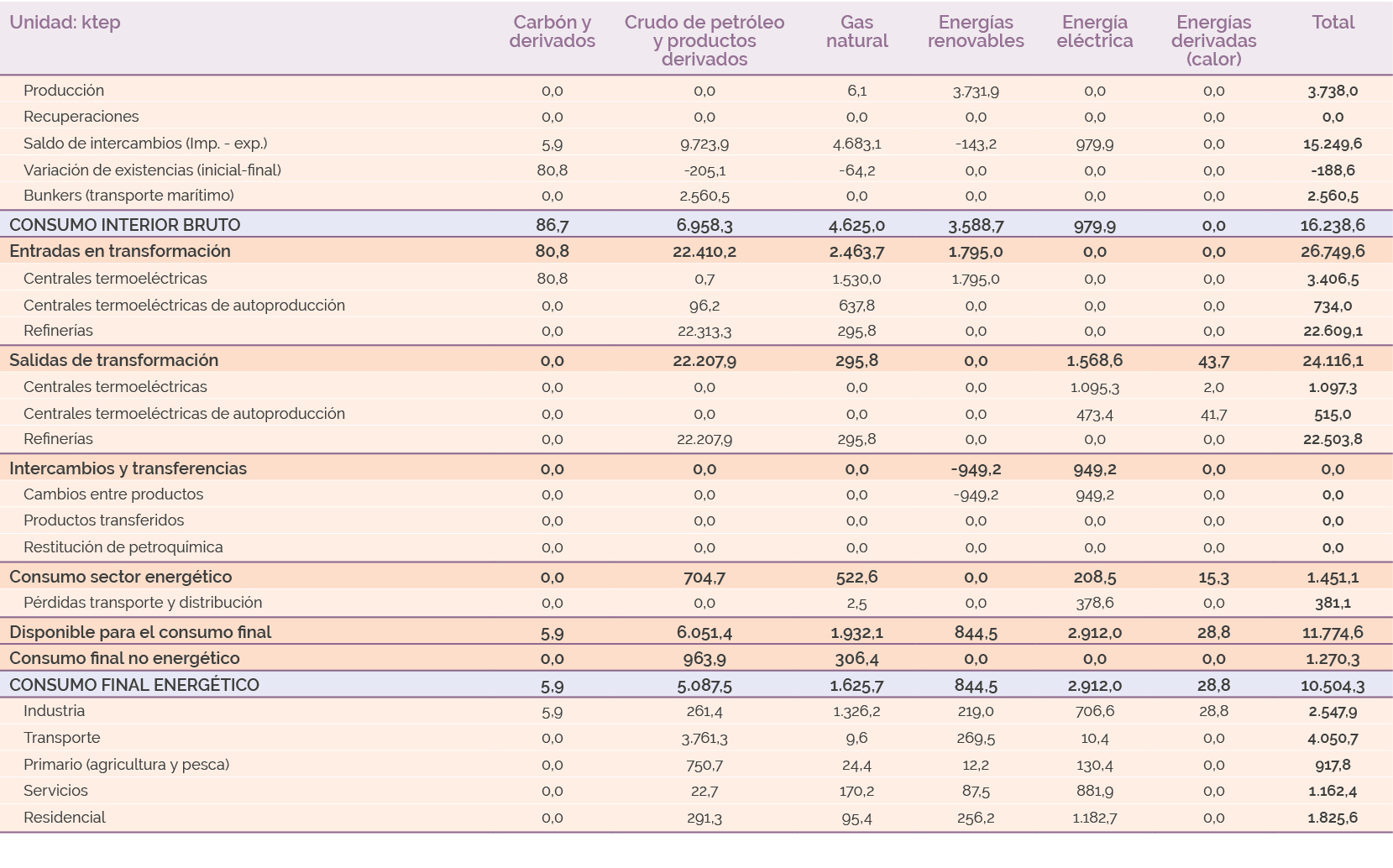Select the total value 16.238,6 cell
This screenshot has height=868, width=1393.
[x=1333, y=225]
